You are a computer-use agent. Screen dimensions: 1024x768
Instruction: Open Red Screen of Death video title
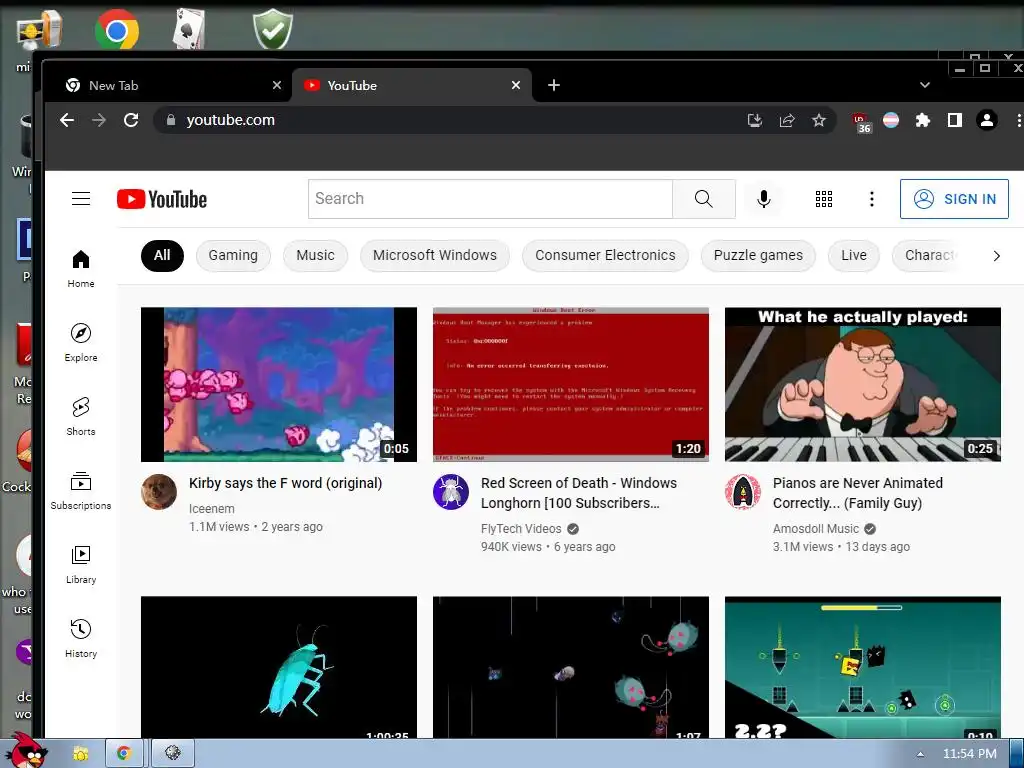click(579, 493)
